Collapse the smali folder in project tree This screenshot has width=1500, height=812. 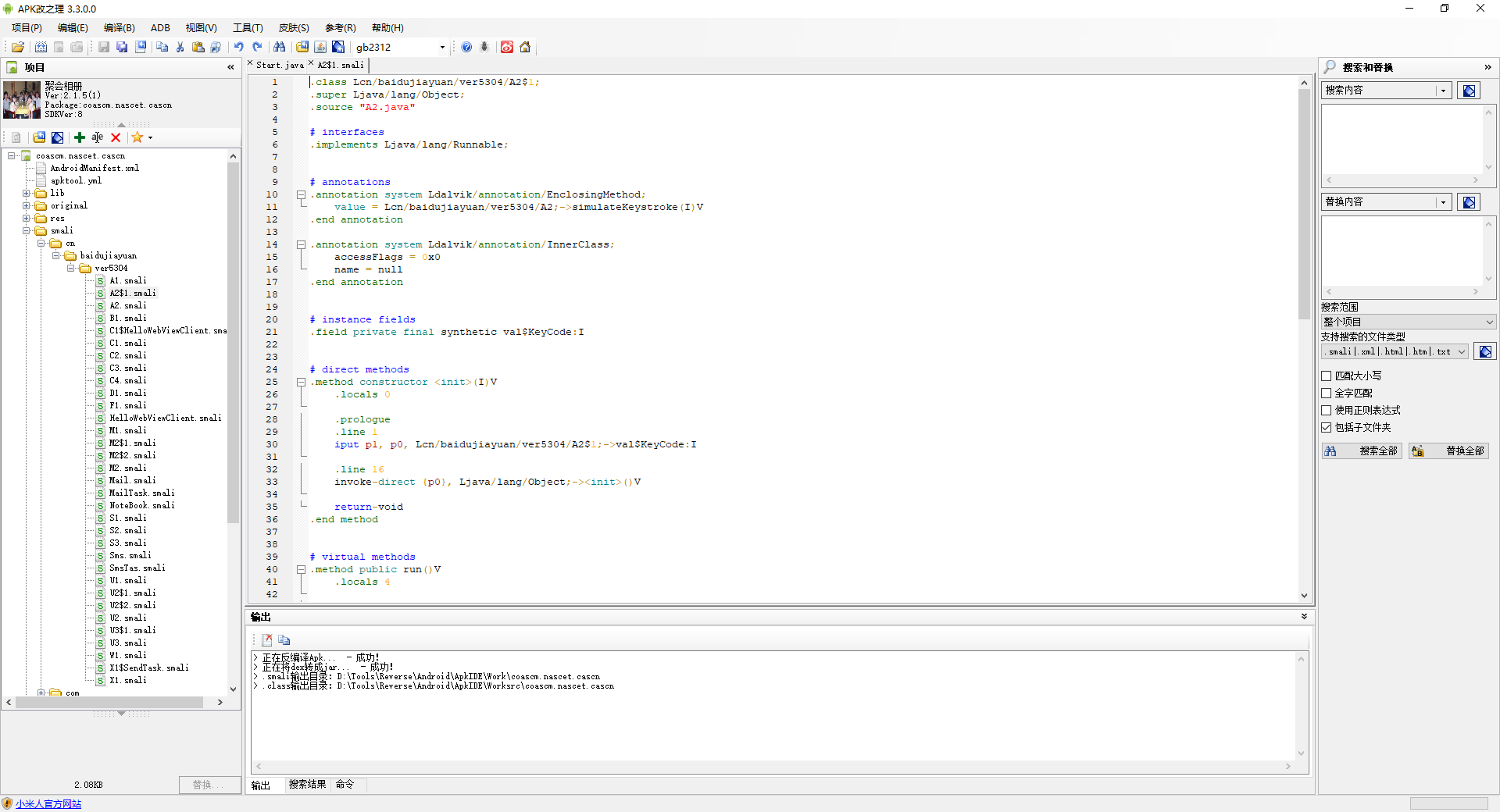pyautogui.click(x=26, y=230)
